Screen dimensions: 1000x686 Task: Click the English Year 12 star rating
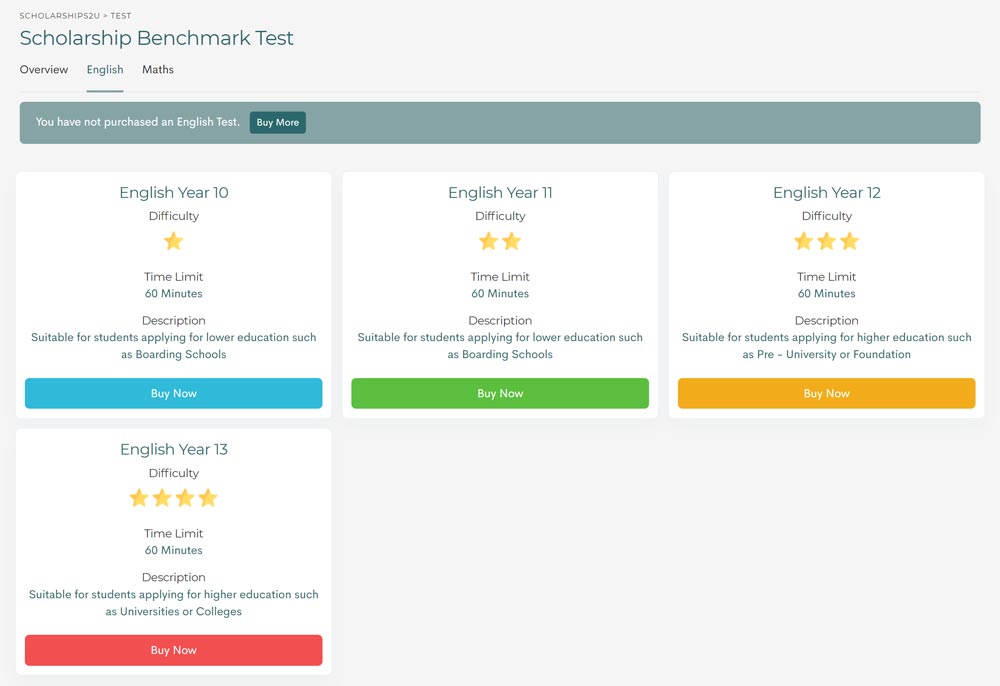[x=827, y=242]
